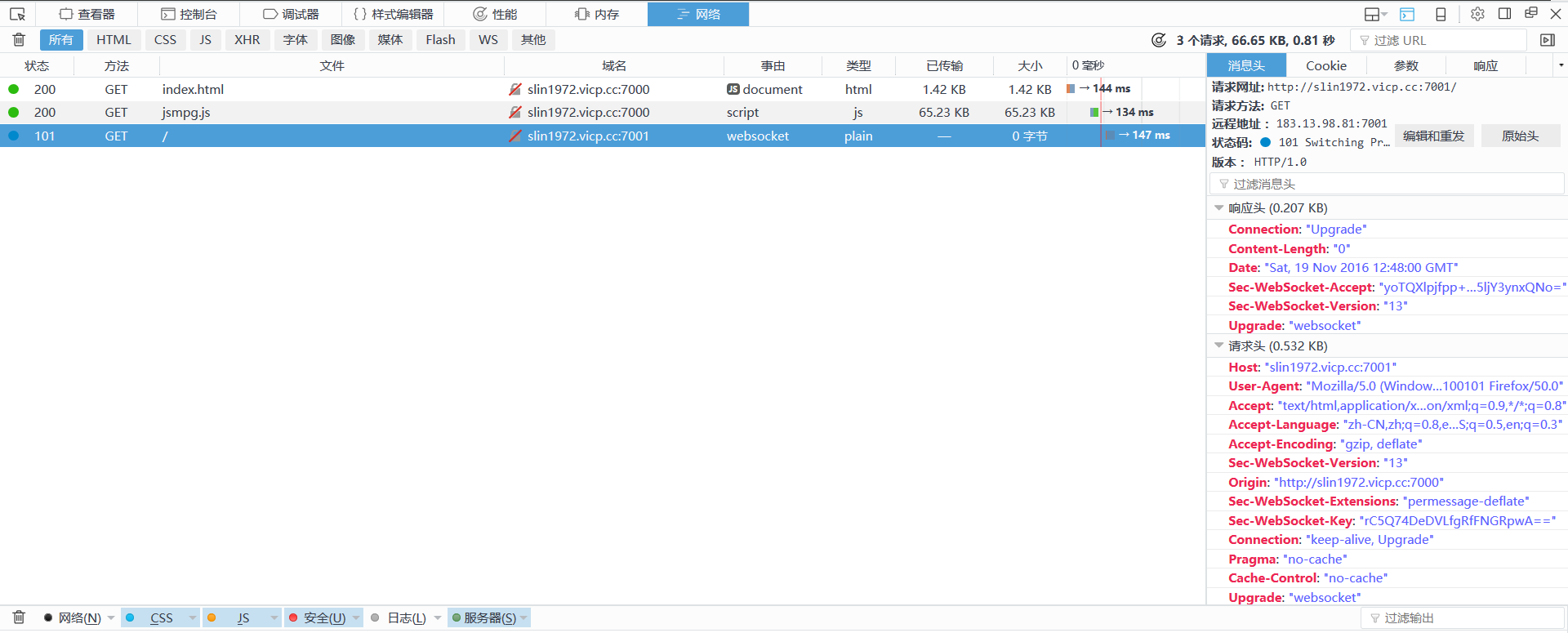Image resolution: width=1568 pixels, height=633 pixels.
Task: Toggle the split console icon
Action: tap(1407, 14)
